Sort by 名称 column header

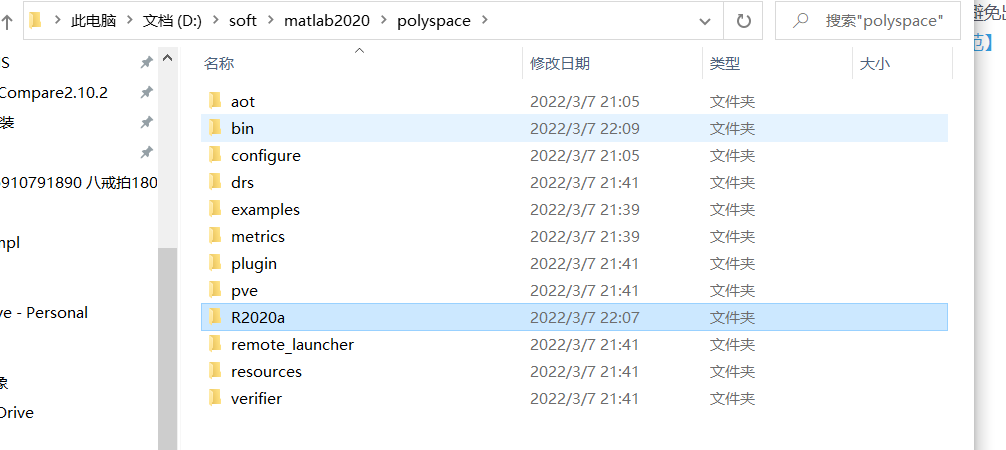click(359, 63)
